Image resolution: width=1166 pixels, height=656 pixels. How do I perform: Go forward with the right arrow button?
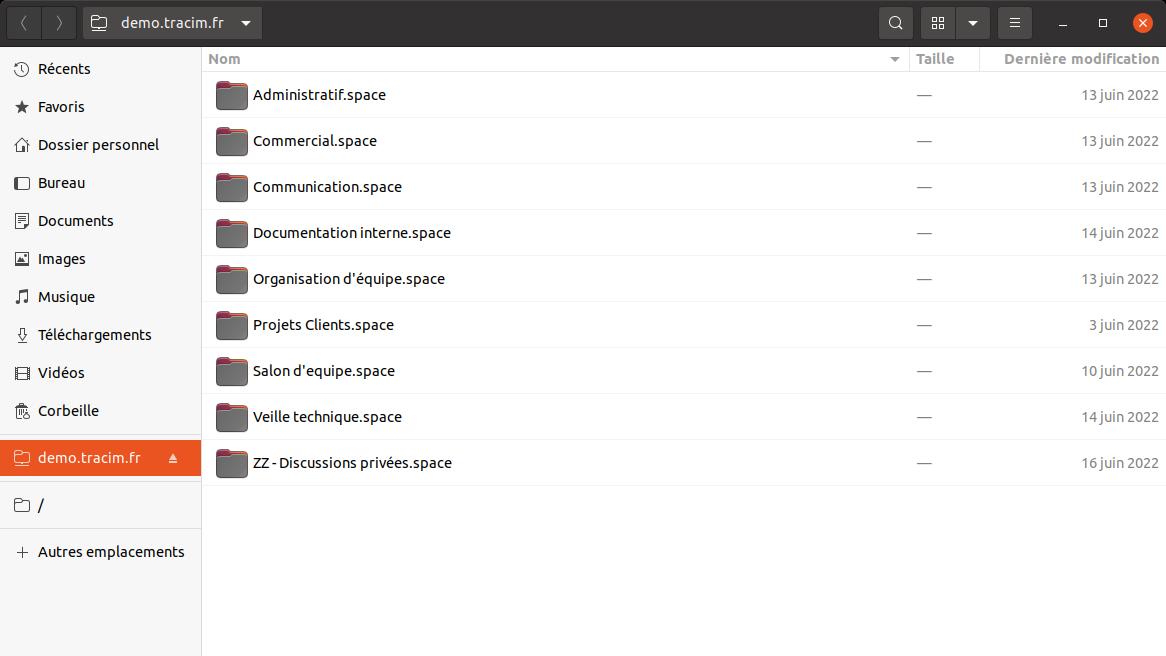(59, 23)
